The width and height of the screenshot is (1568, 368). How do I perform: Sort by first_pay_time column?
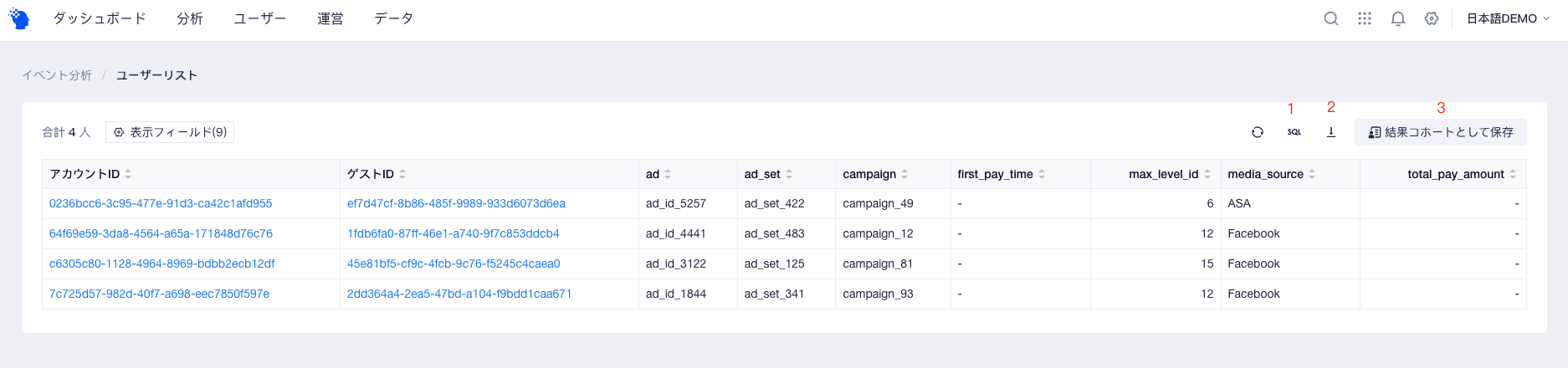pyautogui.click(x=1042, y=174)
